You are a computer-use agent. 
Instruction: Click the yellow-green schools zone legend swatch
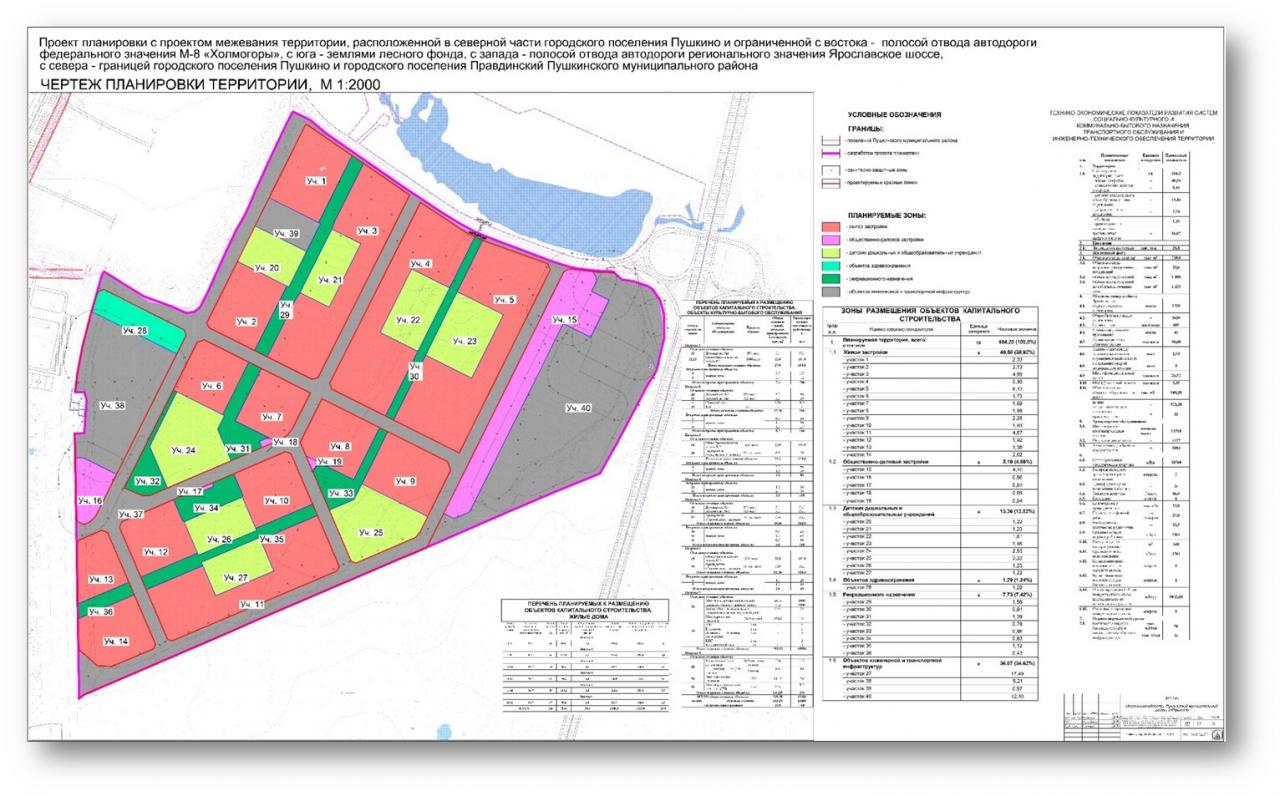831,253
